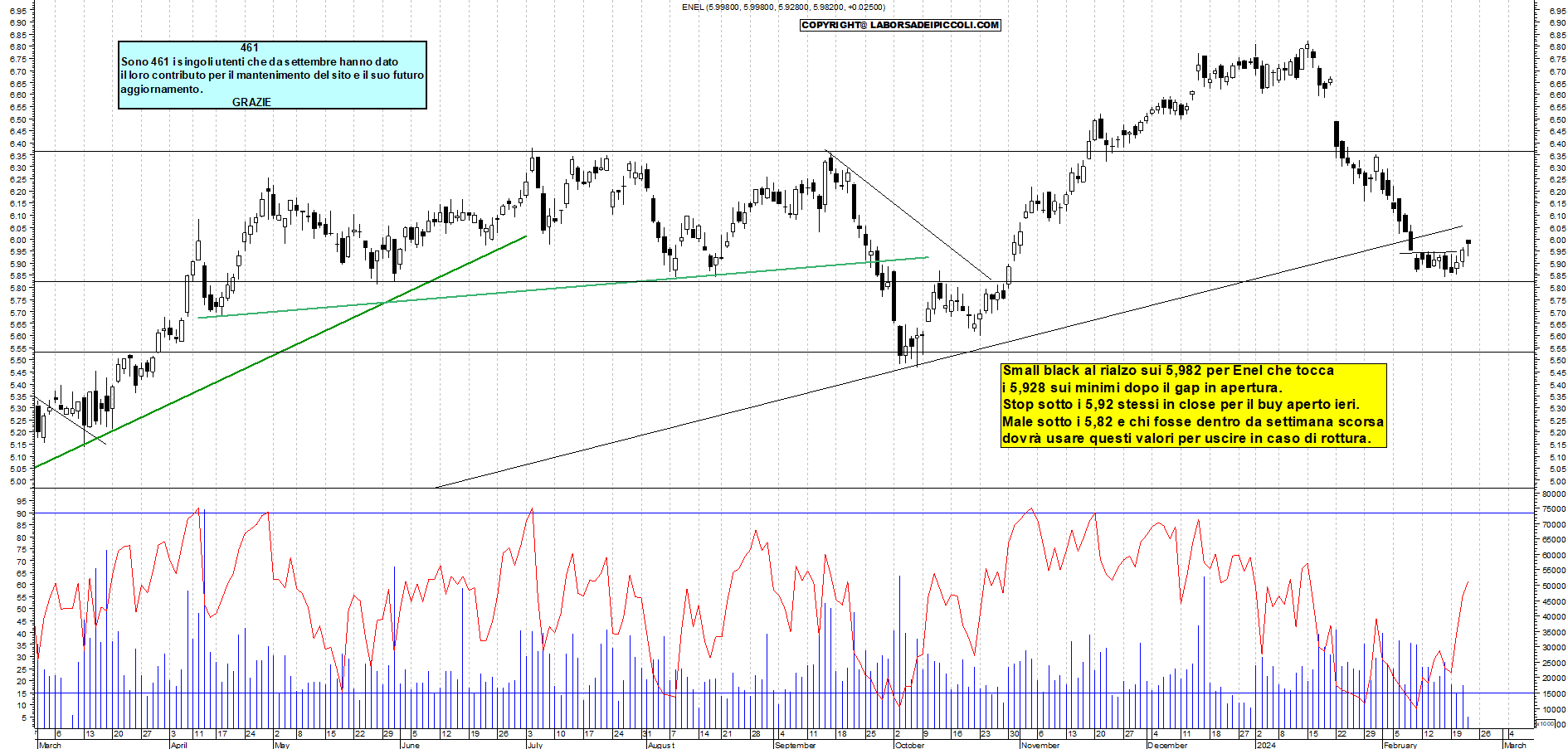Select the word 'aggiornamento.' in the cyan box
1568x749 pixels.
click(162, 89)
